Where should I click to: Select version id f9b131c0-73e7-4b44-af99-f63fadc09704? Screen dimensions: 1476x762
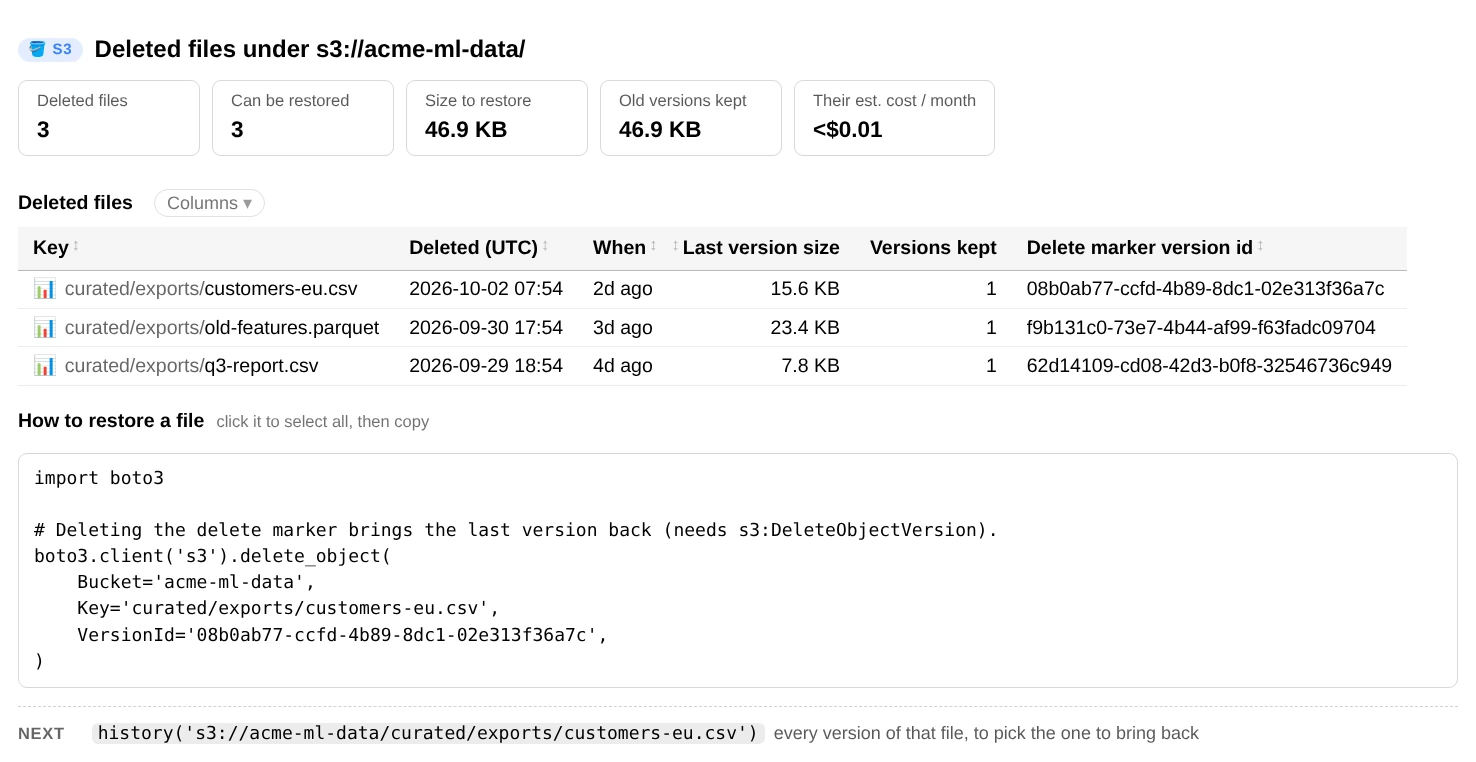(x=1201, y=327)
